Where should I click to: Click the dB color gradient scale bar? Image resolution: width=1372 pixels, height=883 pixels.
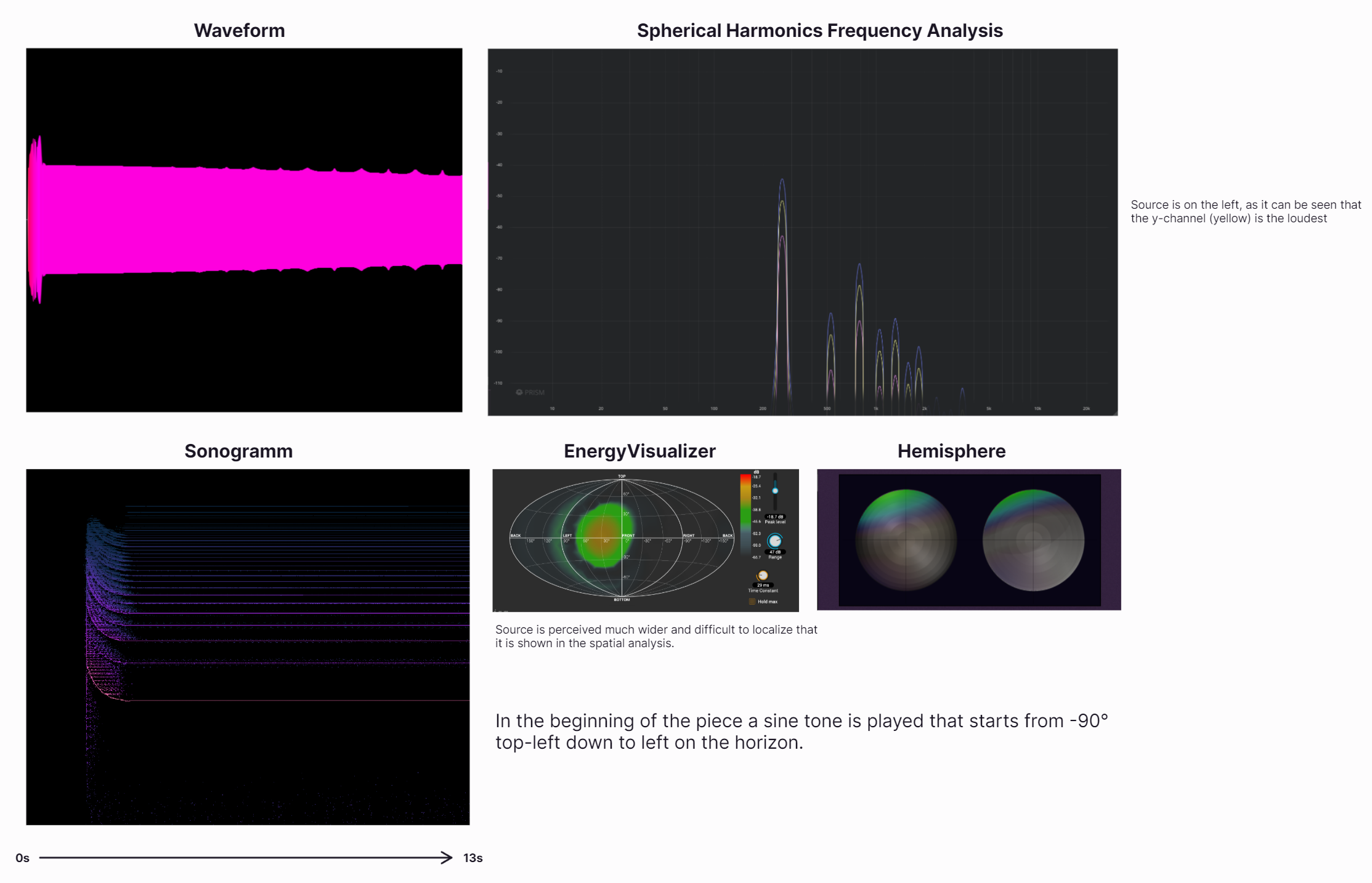745,514
